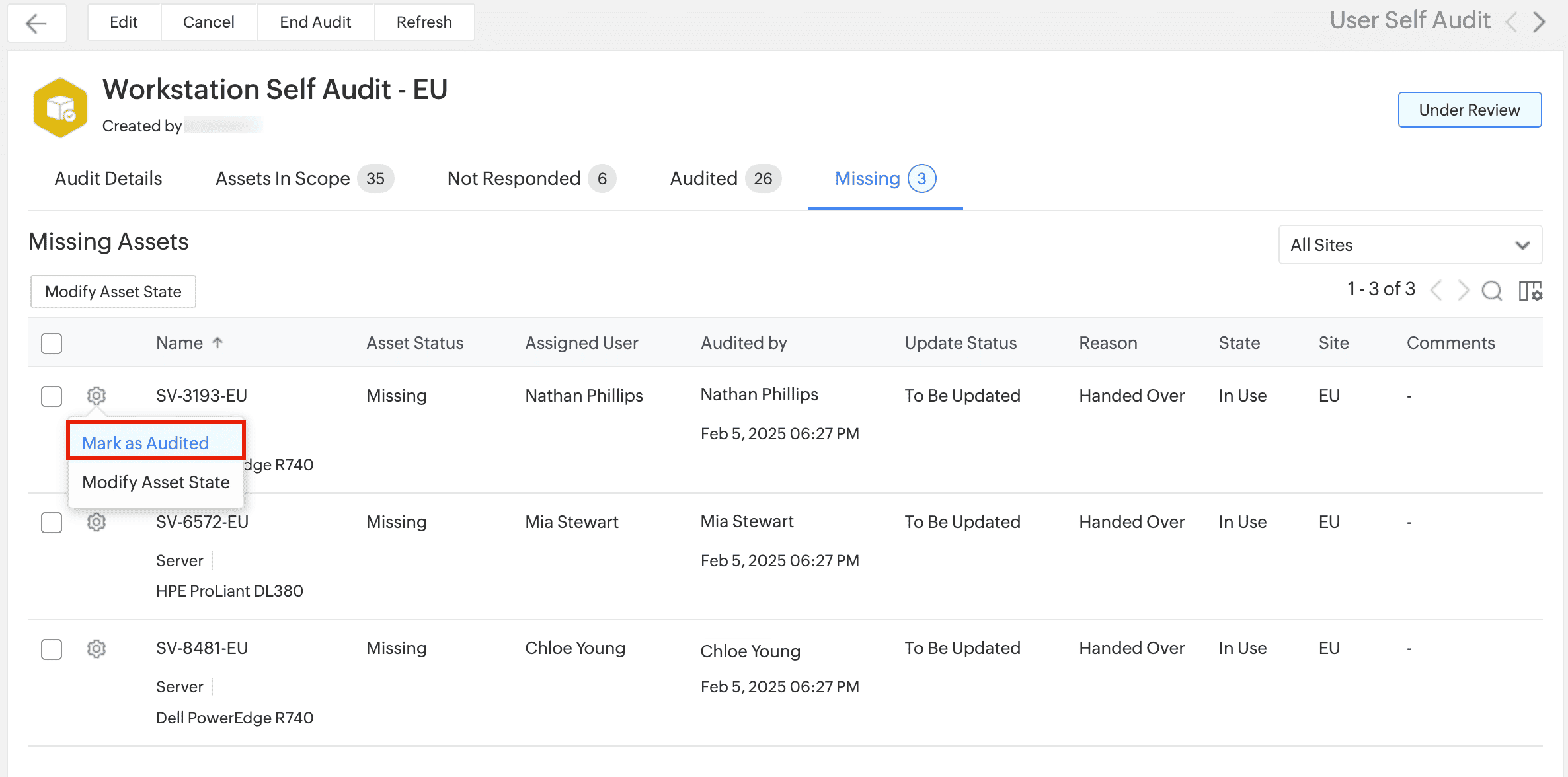1568x777 pixels.
Task: Check the select-all header checkbox
Action: click(52, 344)
